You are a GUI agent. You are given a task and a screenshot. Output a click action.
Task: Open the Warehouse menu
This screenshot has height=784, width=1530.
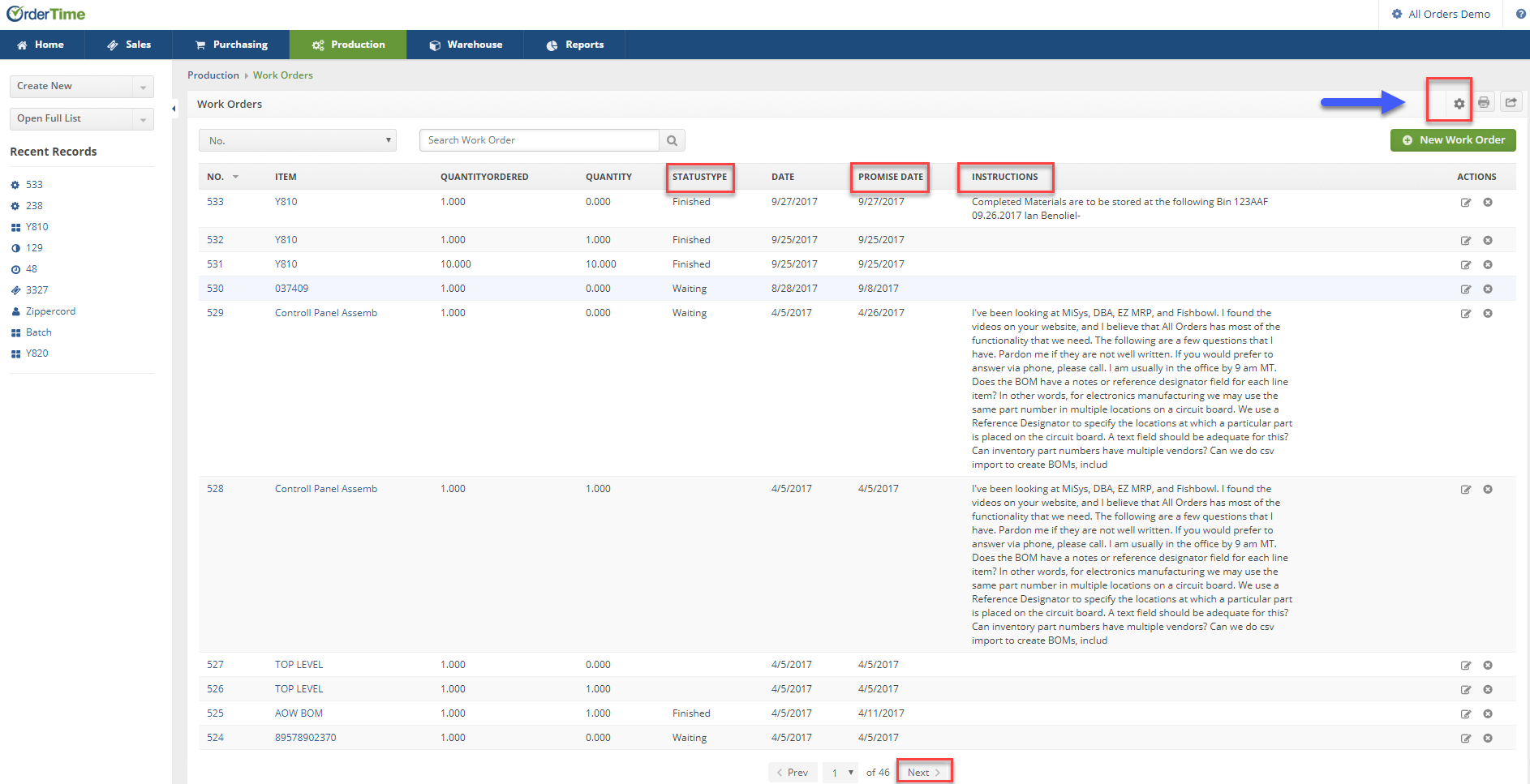pos(466,45)
